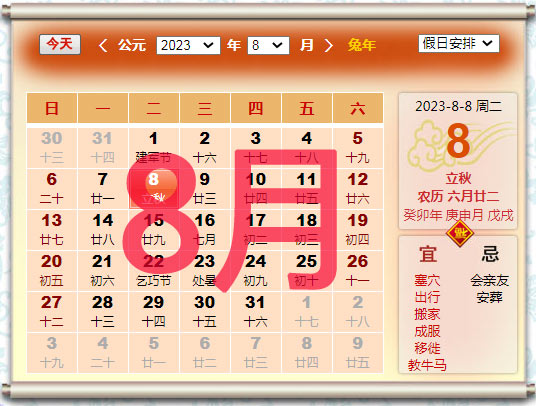Click 会亲友 in the 忌 list
536x406 pixels.
[x=490, y=280]
